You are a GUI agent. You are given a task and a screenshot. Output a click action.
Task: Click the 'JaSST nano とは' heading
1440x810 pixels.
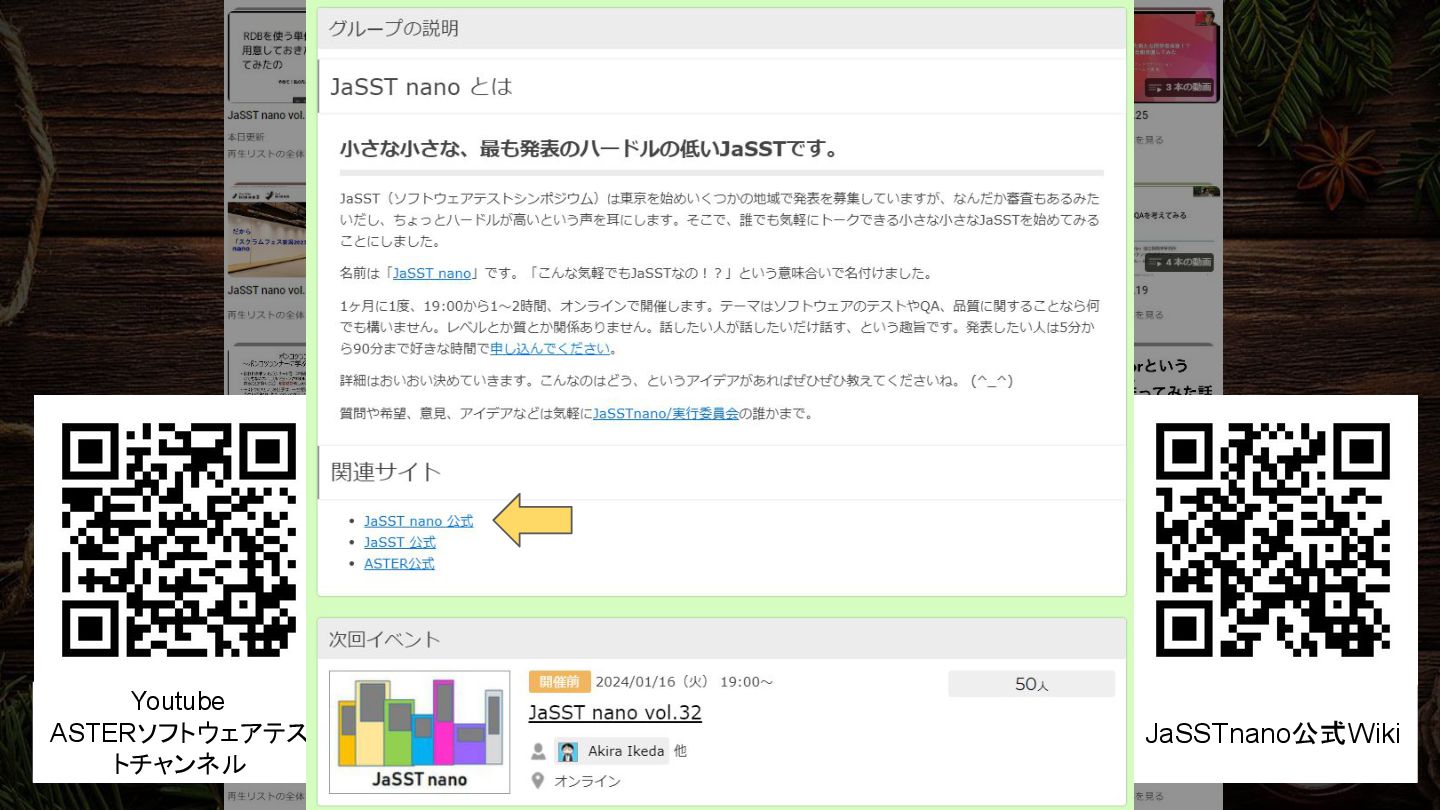pyautogui.click(x=421, y=87)
